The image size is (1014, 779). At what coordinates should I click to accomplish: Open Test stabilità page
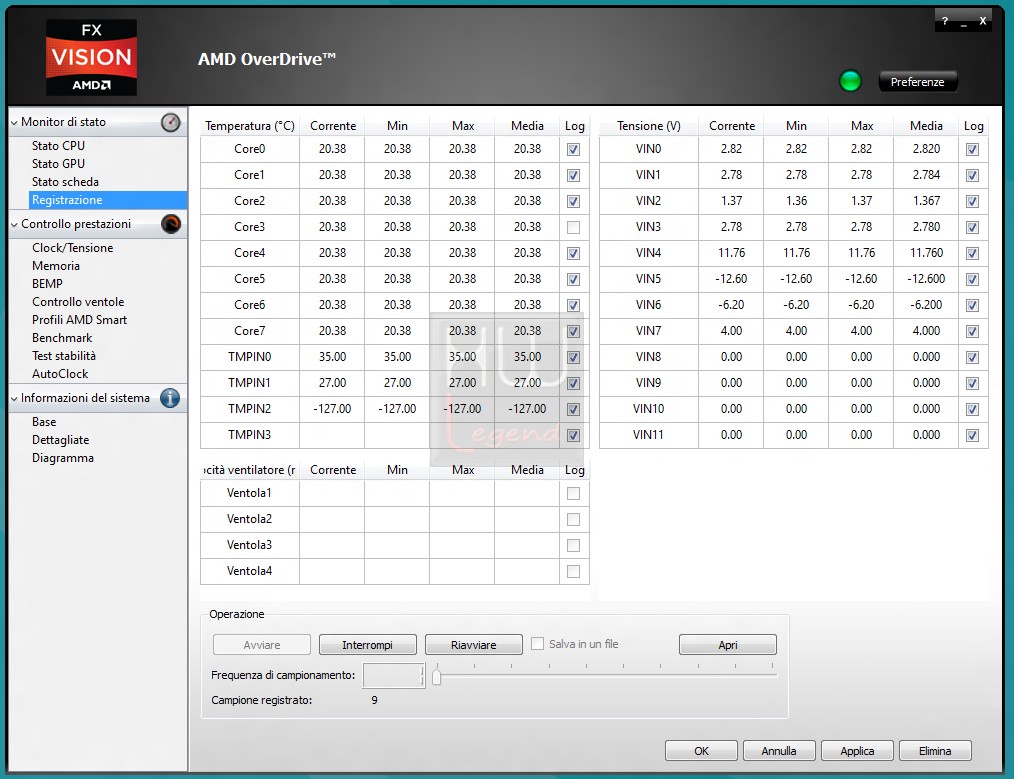click(x=63, y=356)
